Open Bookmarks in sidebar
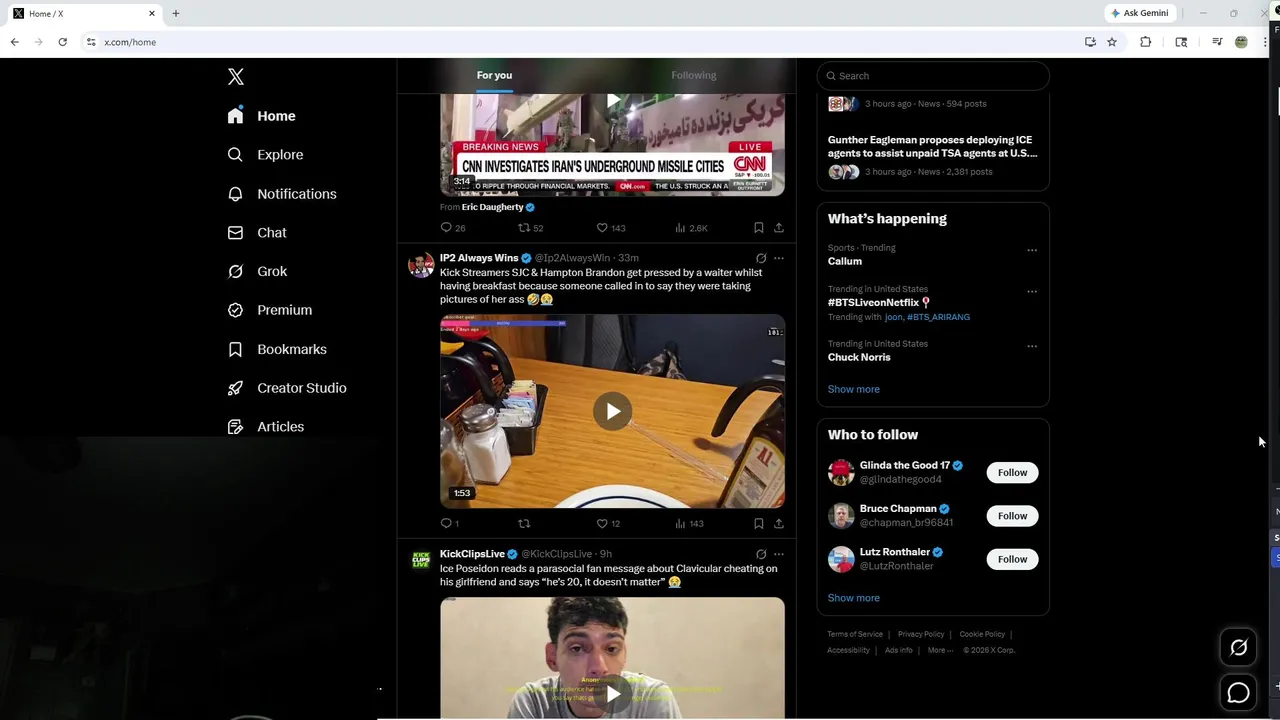Viewport: 1280px width, 720px height. (x=277, y=349)
